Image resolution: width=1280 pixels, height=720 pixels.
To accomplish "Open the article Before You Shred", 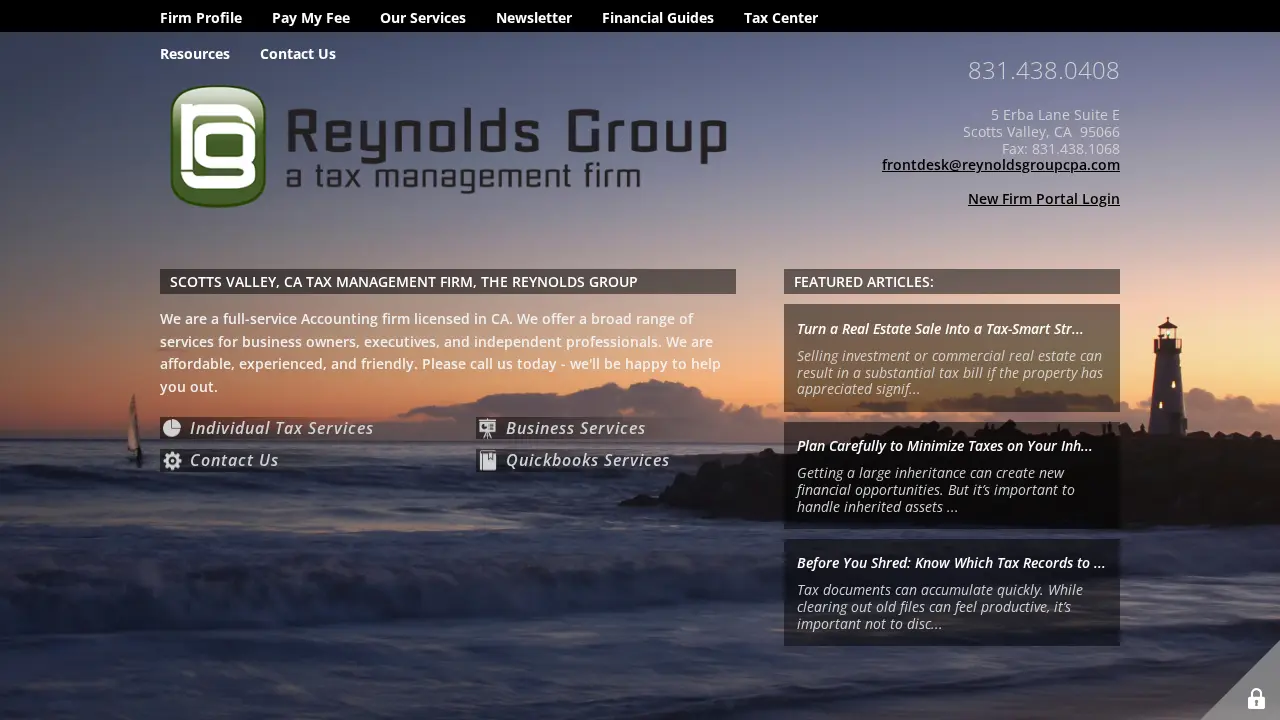I will tap(951, 563).
